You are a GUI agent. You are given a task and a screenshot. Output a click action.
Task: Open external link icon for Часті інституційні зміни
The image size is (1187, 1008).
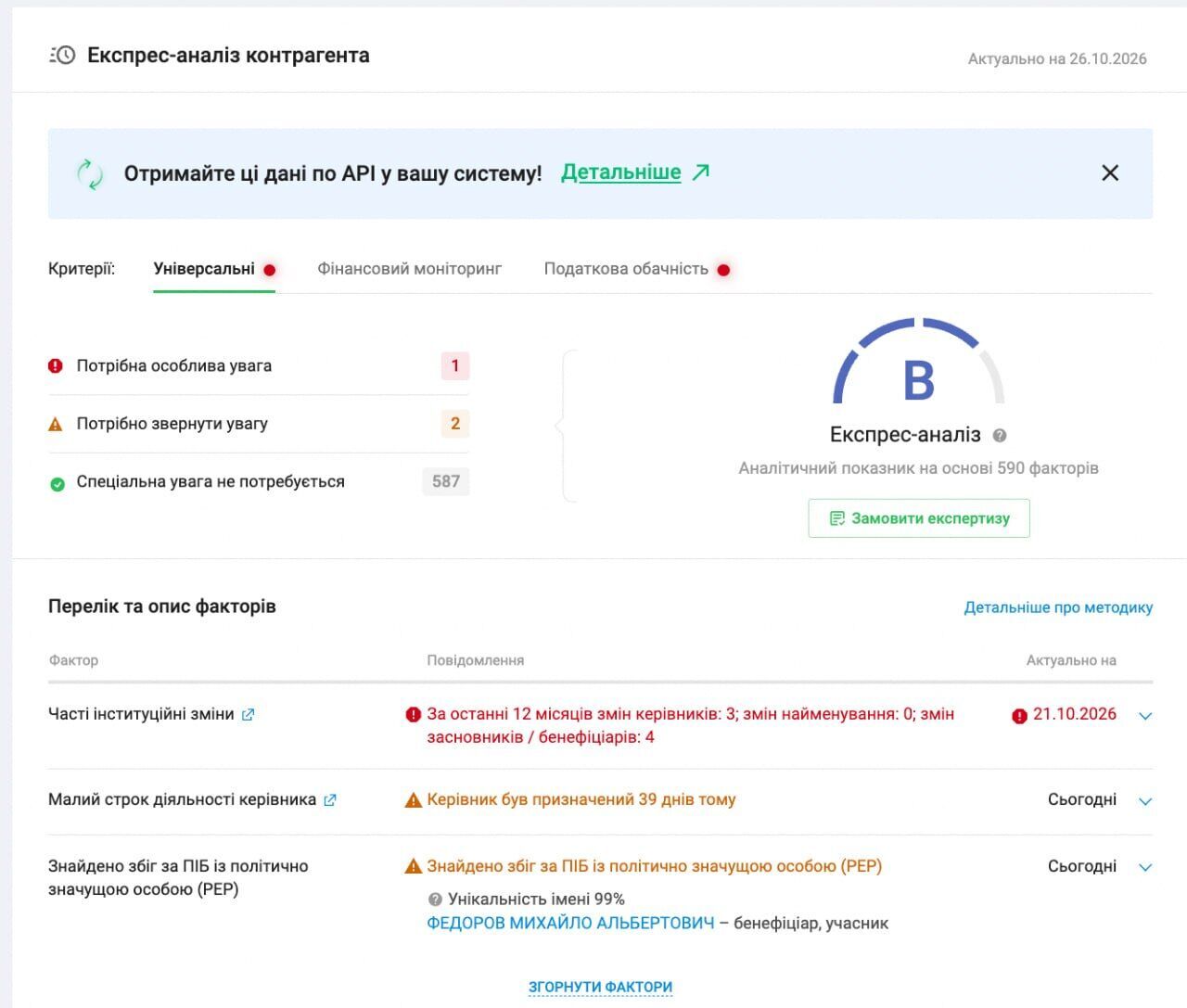click(248, 715)
